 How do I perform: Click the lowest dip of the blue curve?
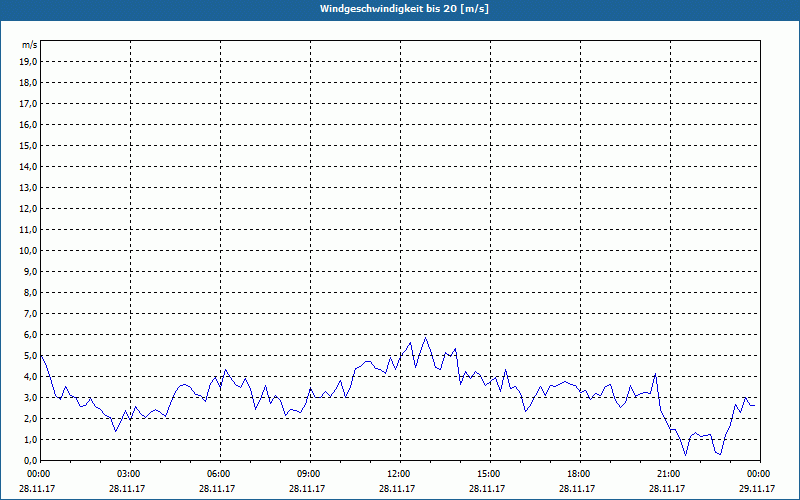click(686, 456)
